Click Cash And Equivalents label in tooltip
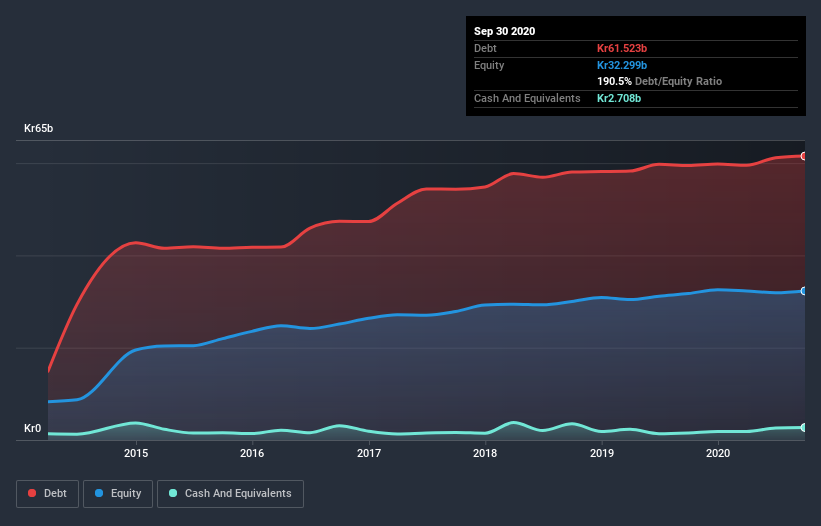This screenshot has height=526, width=821. click(x=527, y=98)
